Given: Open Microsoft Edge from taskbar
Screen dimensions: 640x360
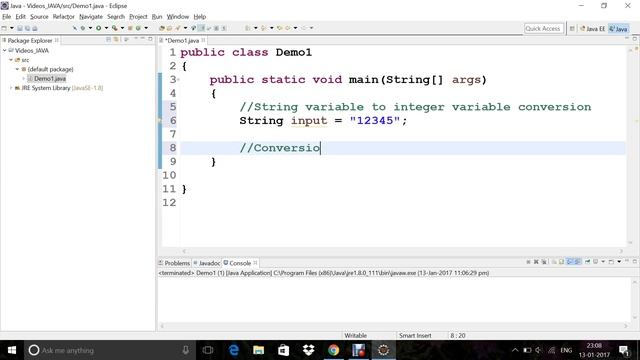Looking at the screenshot, I should click(233, 350).
